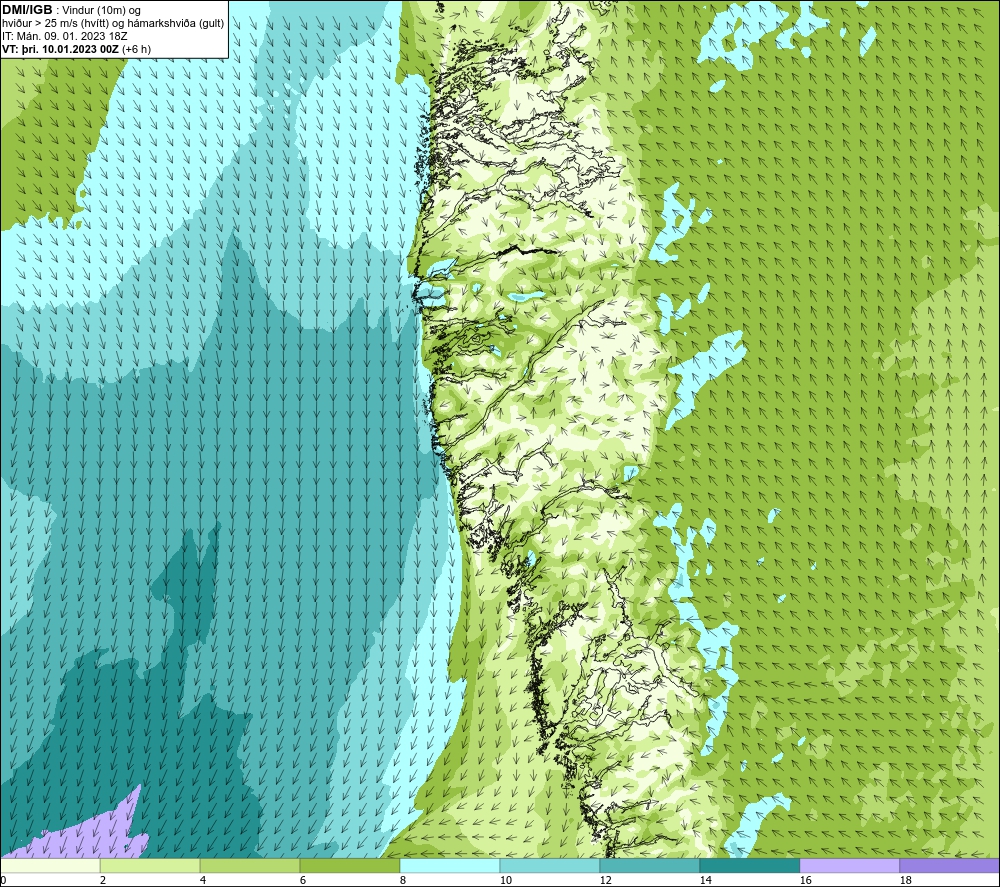
Task: Click the 6–8 m/s olive green legend swatch
Action: (349, 865)
